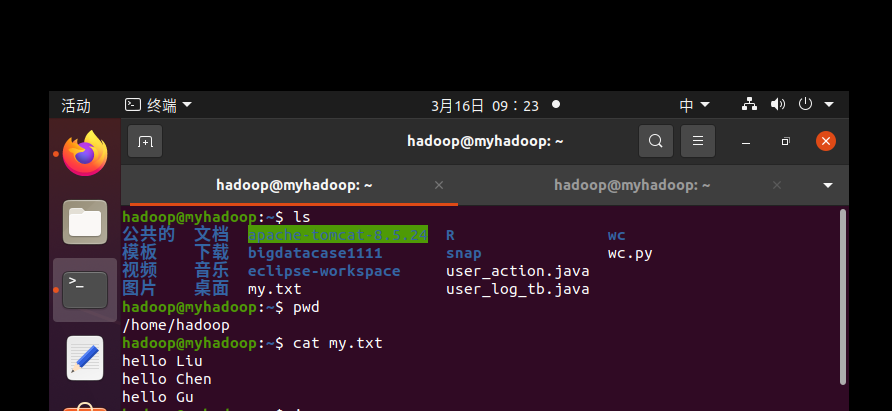The height and width of the screenshot is (411, 892).
Task: Restore the terminal window size
Action: [x=786, y=141]
